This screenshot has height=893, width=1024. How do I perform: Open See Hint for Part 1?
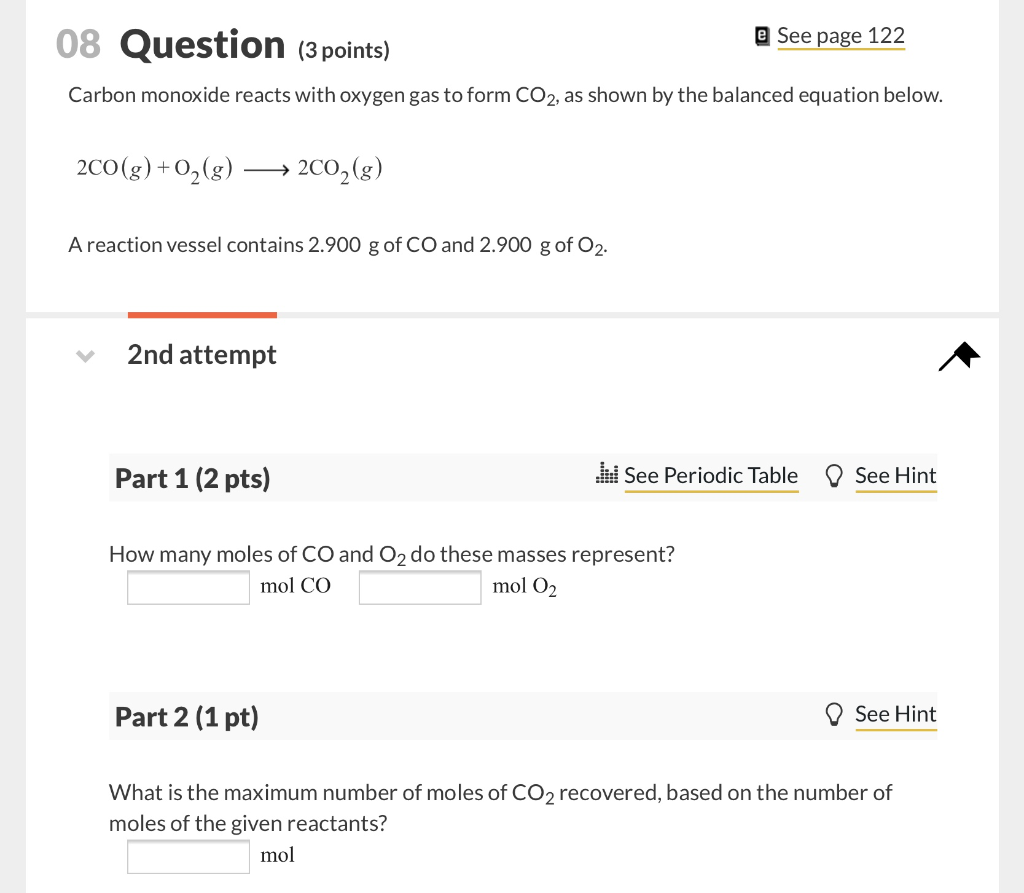pyautogui.click(x=895, y=475)
